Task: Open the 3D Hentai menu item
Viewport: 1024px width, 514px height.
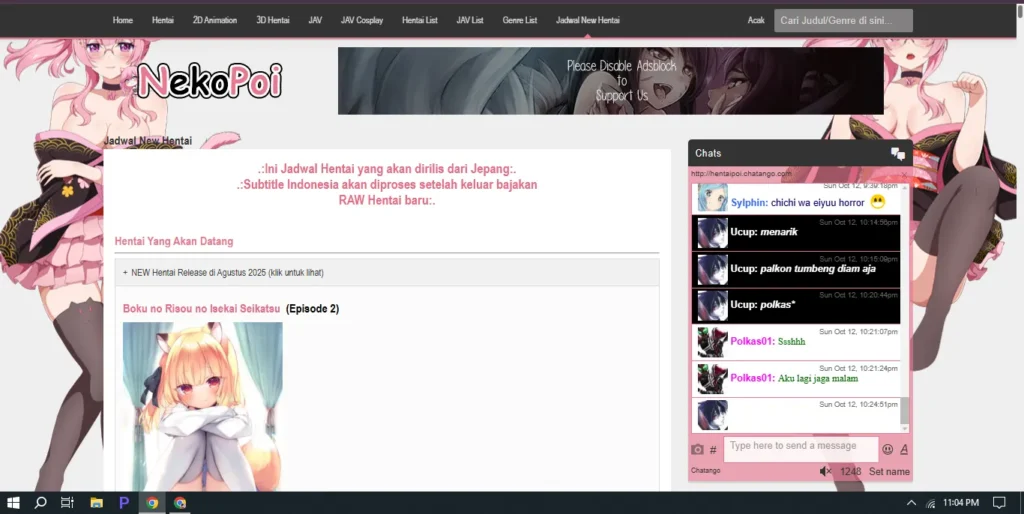Action: tap(273, 20)
